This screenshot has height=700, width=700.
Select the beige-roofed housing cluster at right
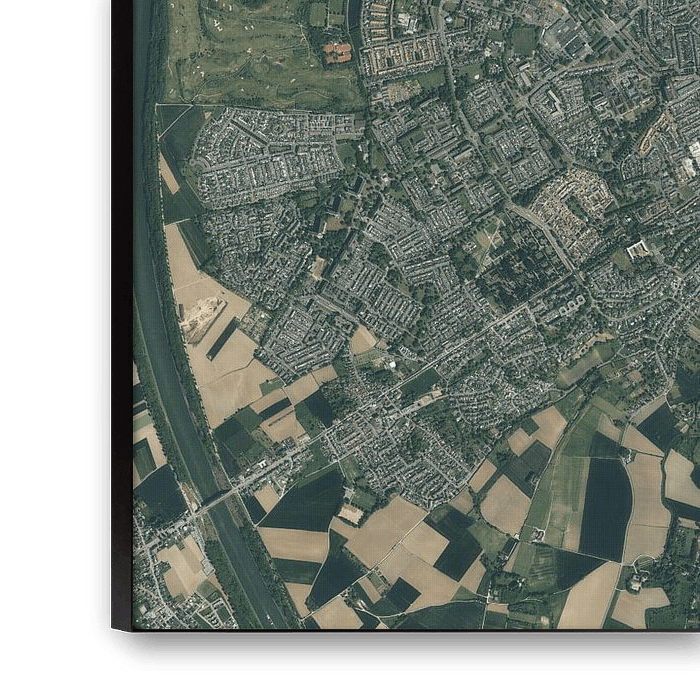(x=570, y=207)
